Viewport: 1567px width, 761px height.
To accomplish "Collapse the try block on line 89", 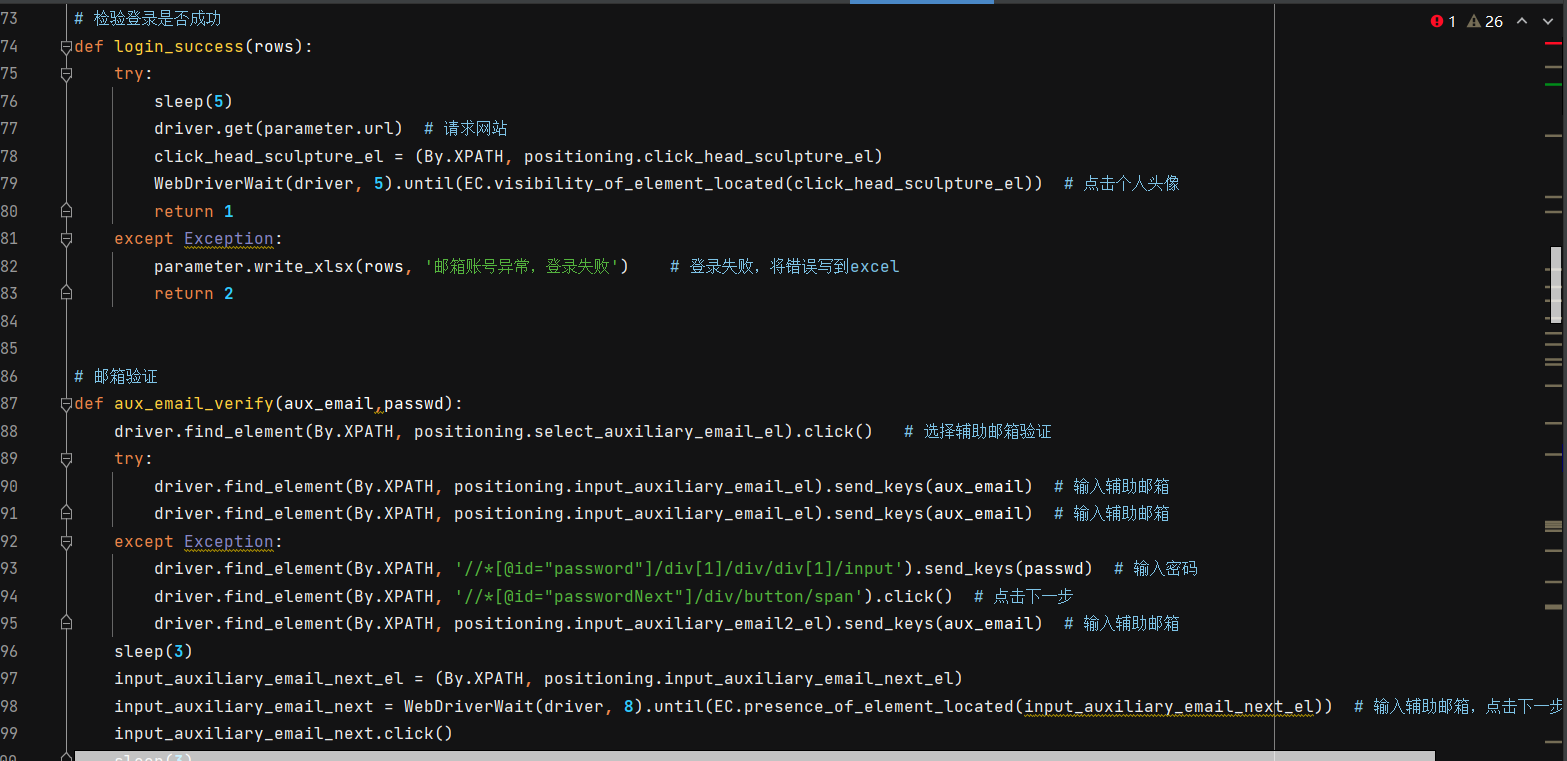I will 66,459.
